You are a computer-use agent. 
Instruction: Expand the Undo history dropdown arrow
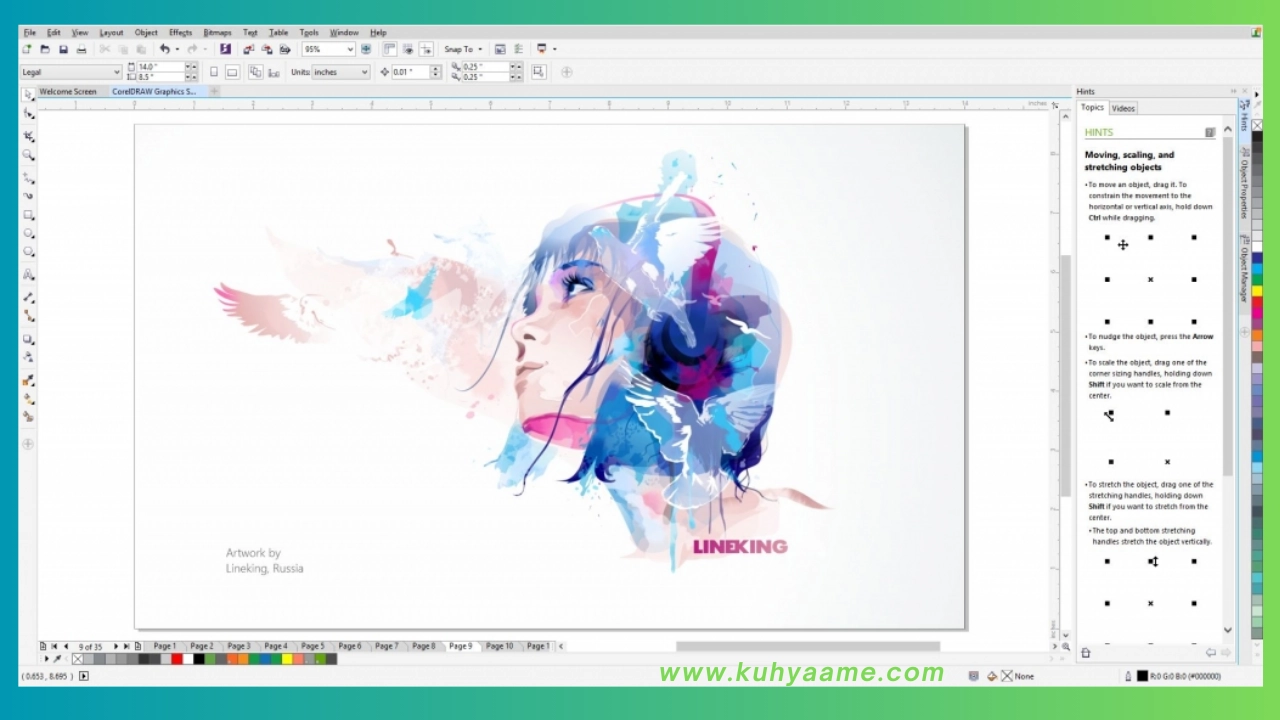[177, 49]
